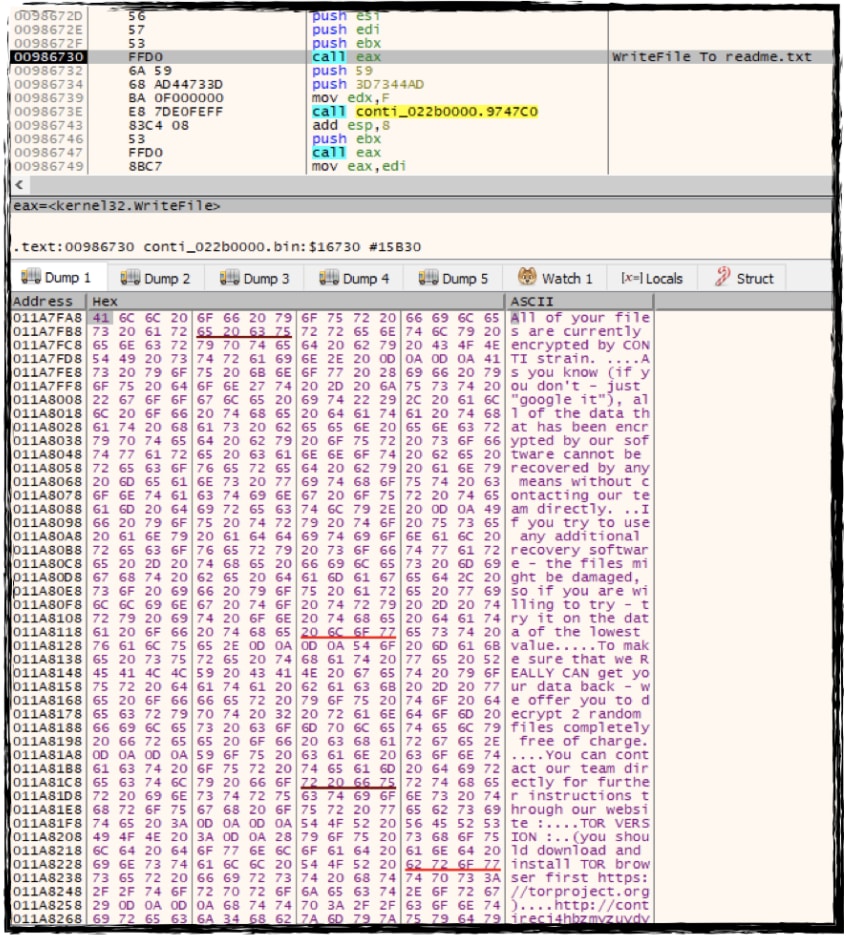The height and width of the screenshot is (944, 855).
Task: Open the Locals variables icon tab
Action: [x=632, y=278]
